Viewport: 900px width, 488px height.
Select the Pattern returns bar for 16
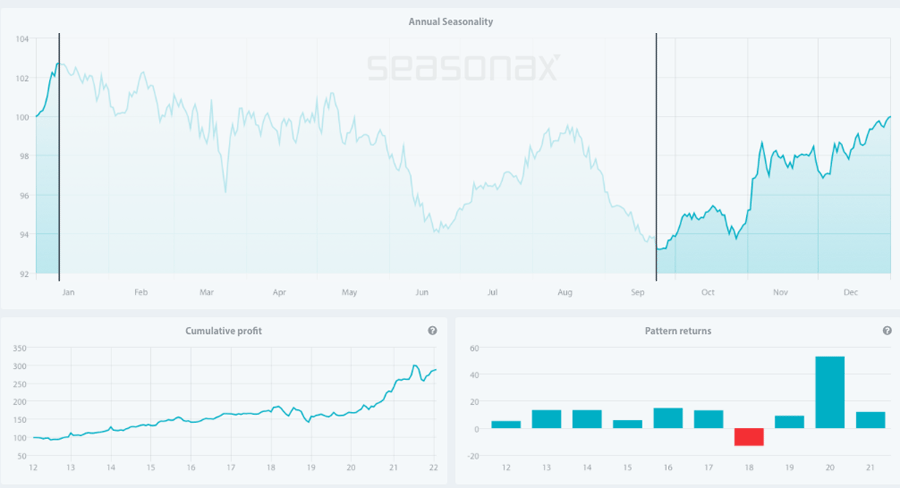click(x=668, y=419)
